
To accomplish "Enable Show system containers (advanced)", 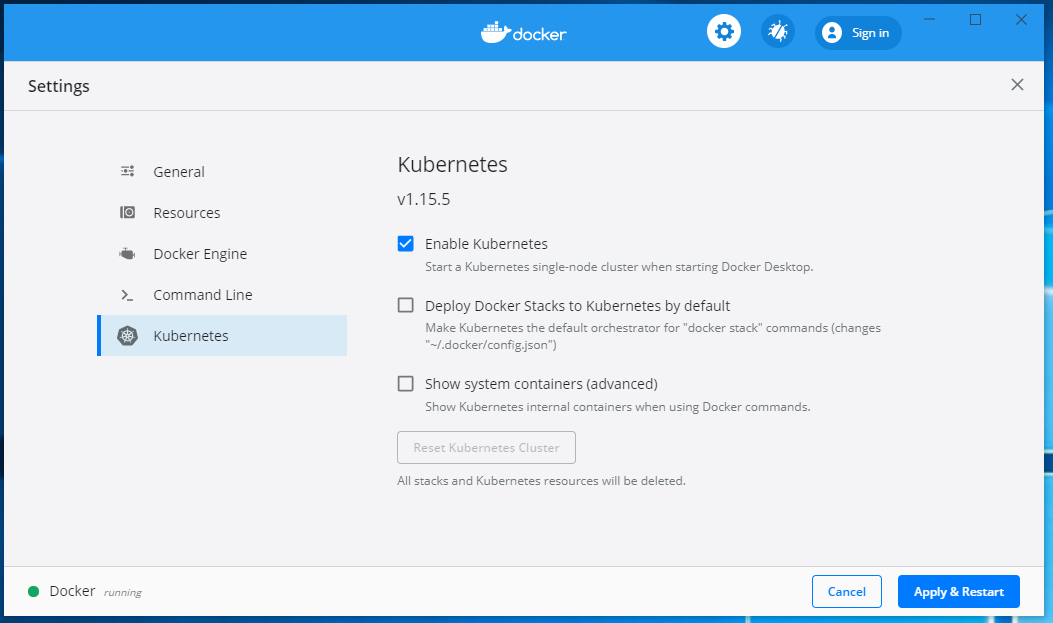I will 406,383.
